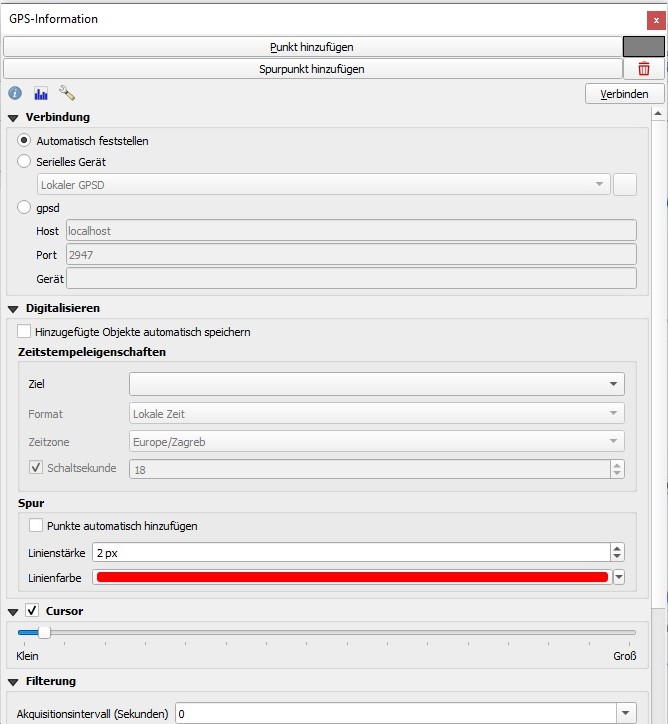Toggle Punkte automatisch hinzufügen checkbox
Screen dimensions: 668x724
[x=37, y=526]
